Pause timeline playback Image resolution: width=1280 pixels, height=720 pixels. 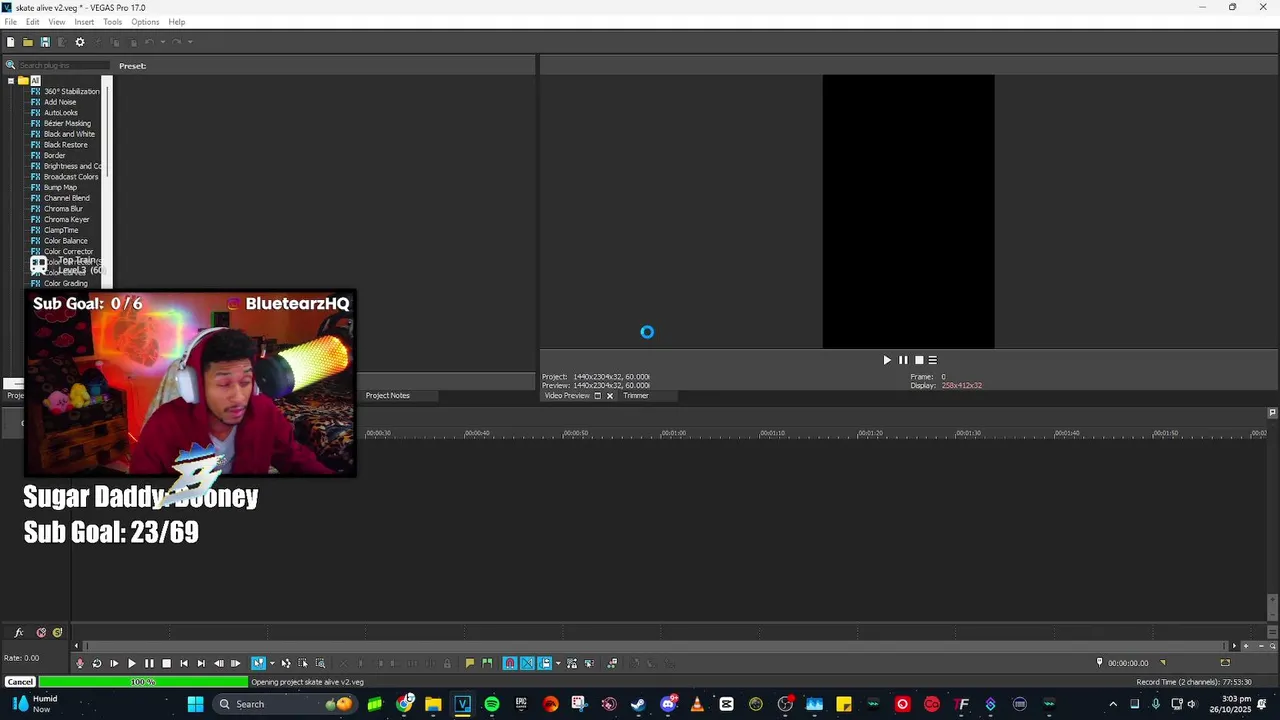pyautogui.click(x=149, y=663)
